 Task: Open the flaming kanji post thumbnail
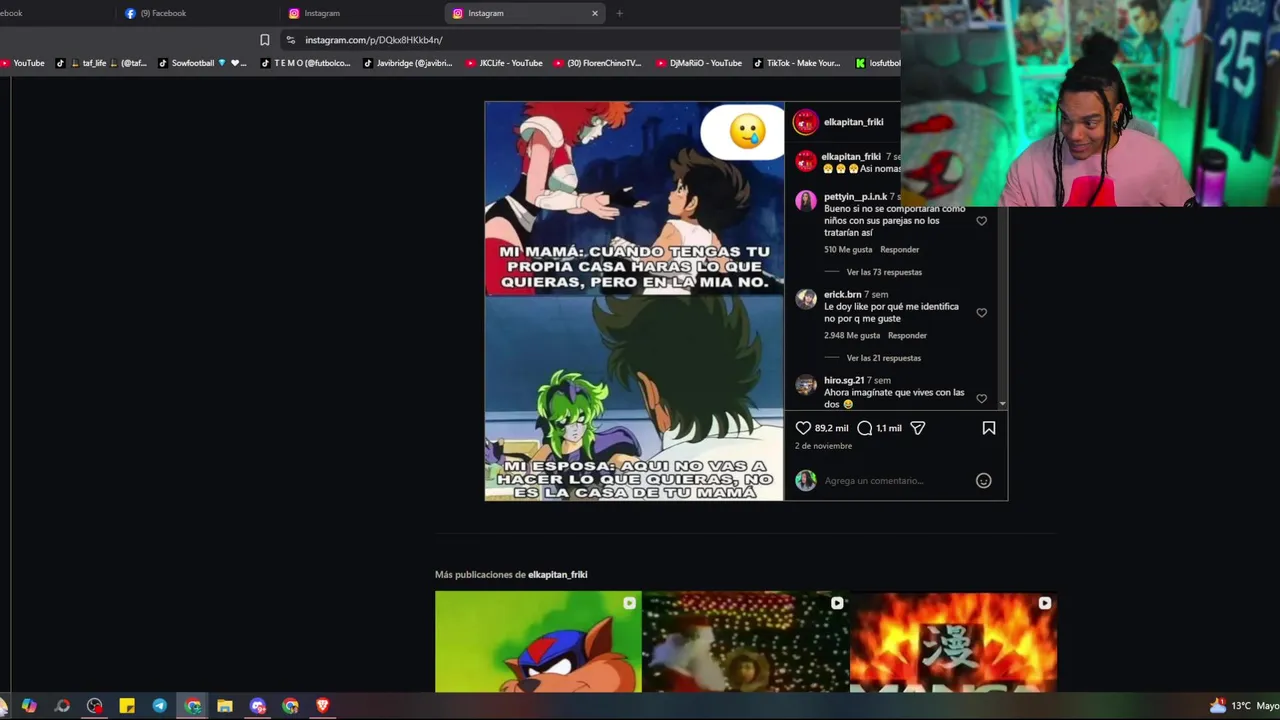click(x=953, y=642)
